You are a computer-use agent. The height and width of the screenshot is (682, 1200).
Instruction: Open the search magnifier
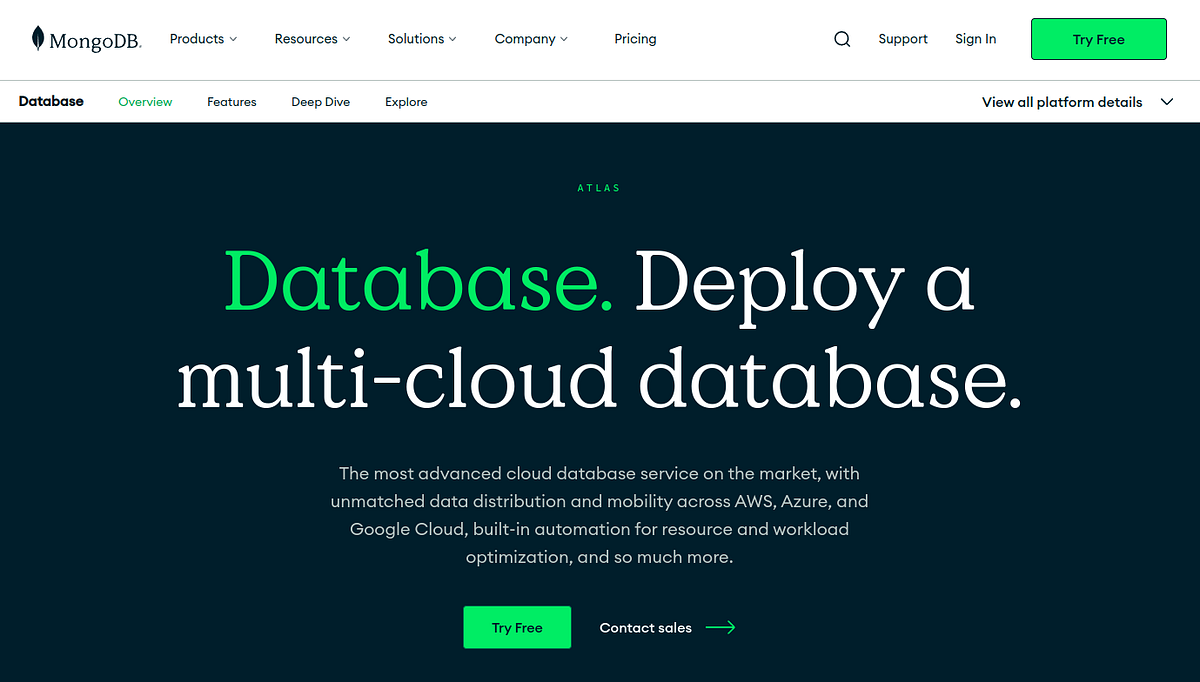click(841, 38)
